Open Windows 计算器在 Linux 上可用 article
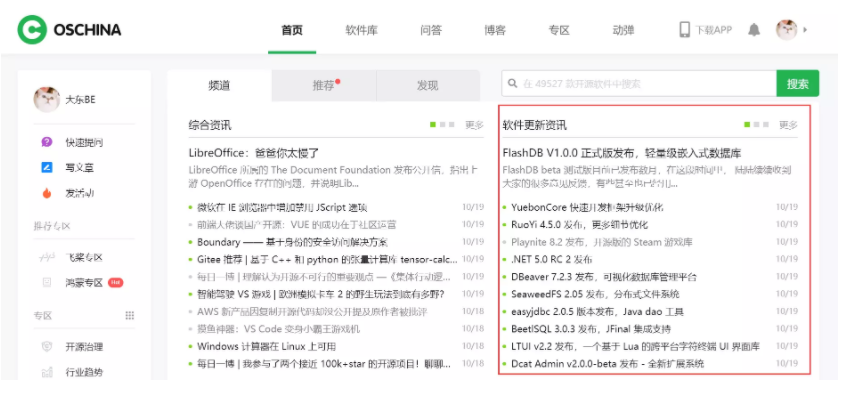This screenshot has height=408, width=842. pyautogui.click(x=266, y=346)
